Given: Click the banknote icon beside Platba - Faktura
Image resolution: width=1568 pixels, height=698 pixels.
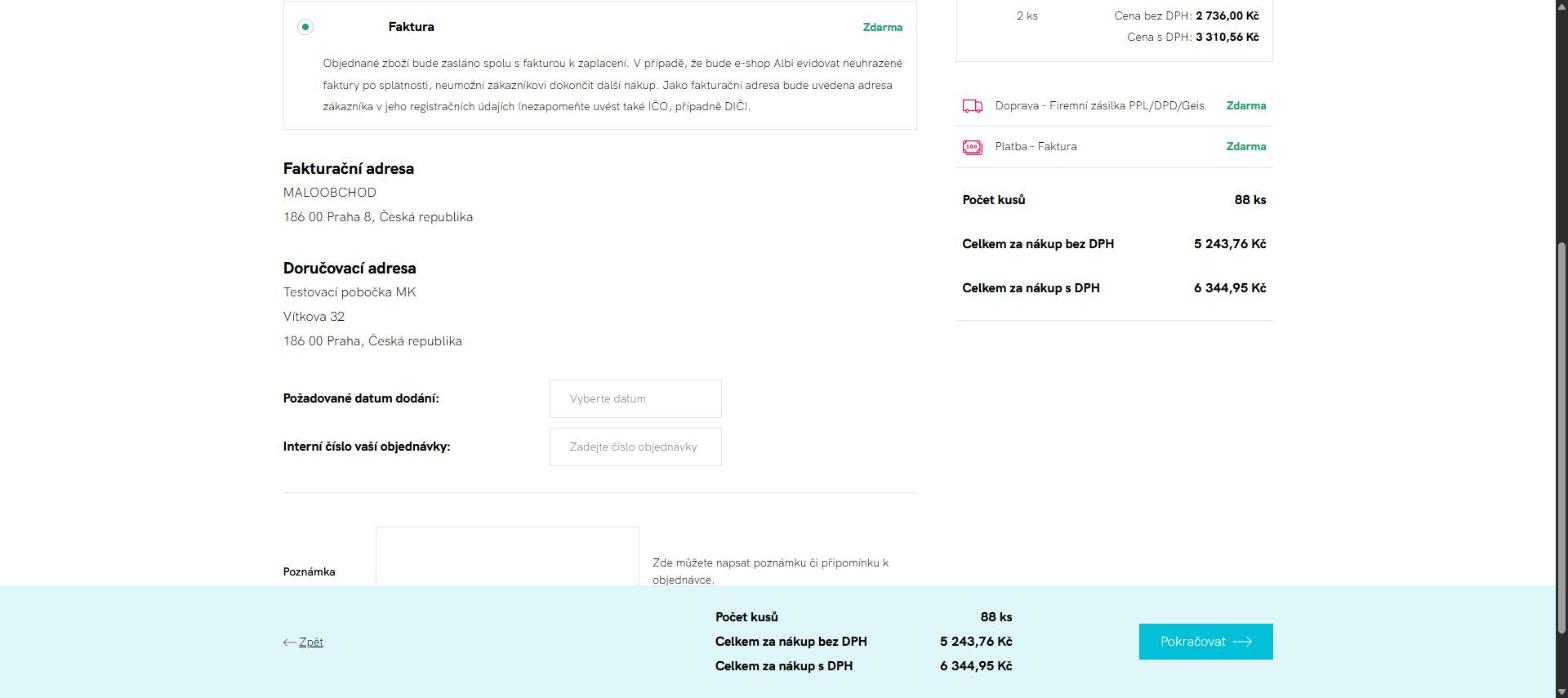Looking at the screenshot, I should click(972, 147).
